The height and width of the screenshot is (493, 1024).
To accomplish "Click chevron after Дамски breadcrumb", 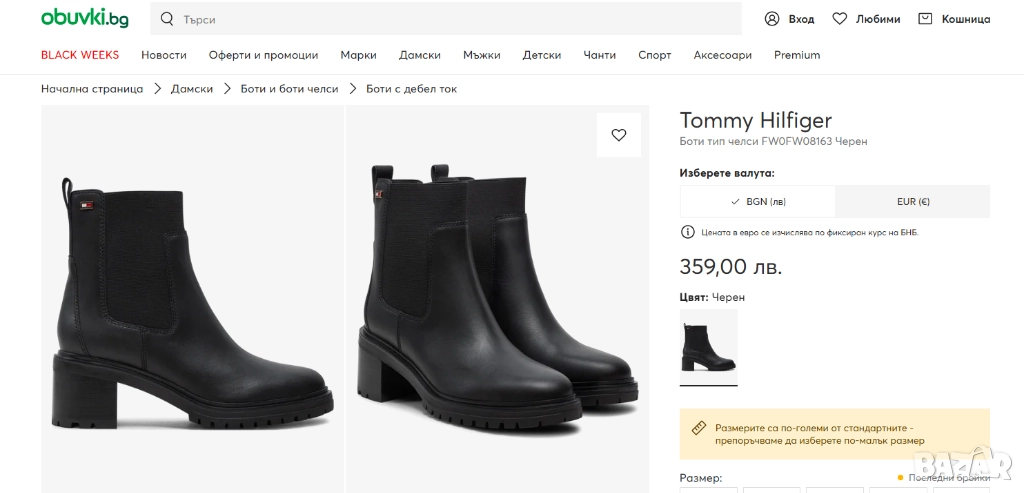I will pos(227,89).
